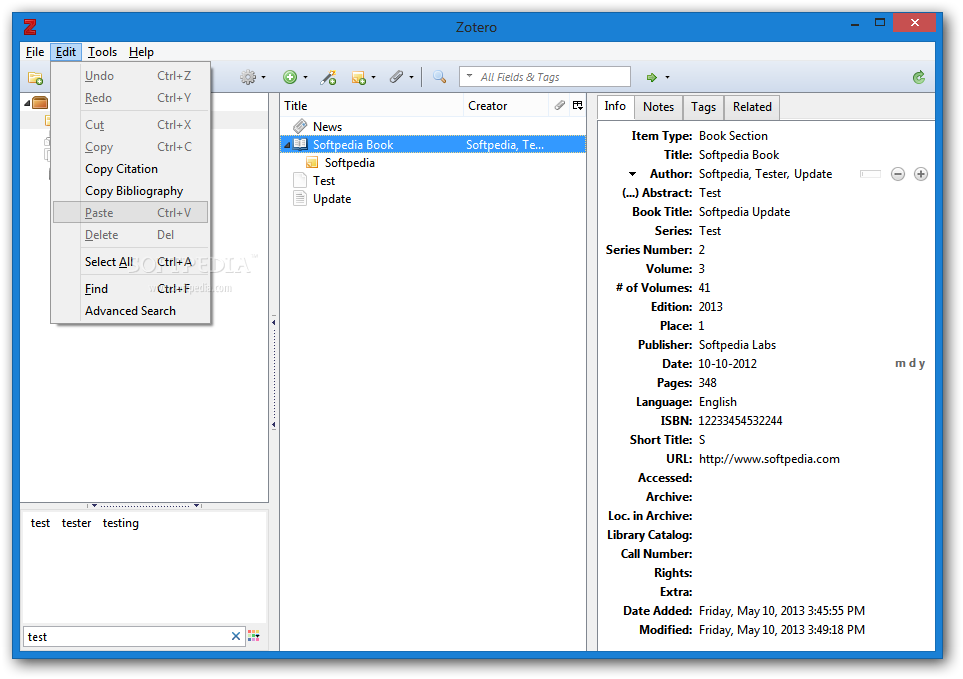Image resolution: width=963 pixels, height=679 pixels.
Task: Open the Help menu
Action: [141, 52]
